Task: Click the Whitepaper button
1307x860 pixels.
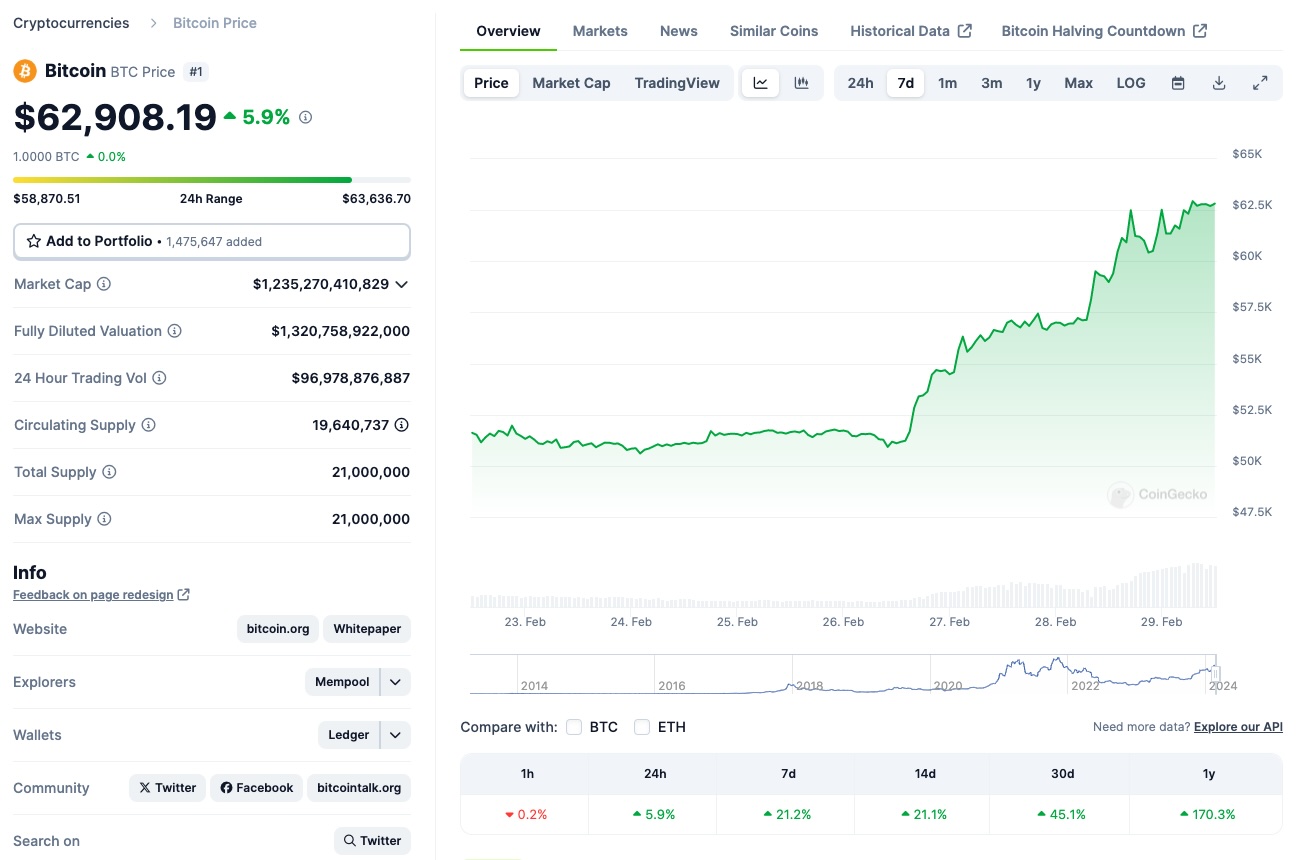Action: point(367,629)
